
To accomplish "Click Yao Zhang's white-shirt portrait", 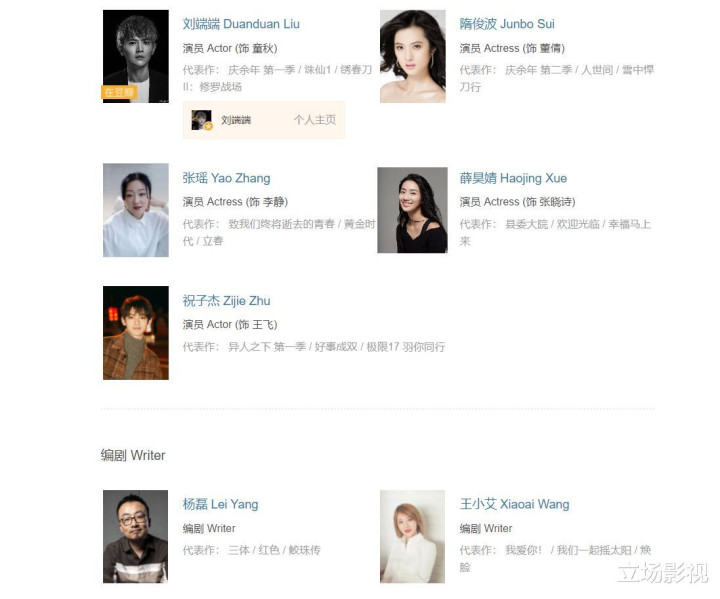I will coord(135,210).
